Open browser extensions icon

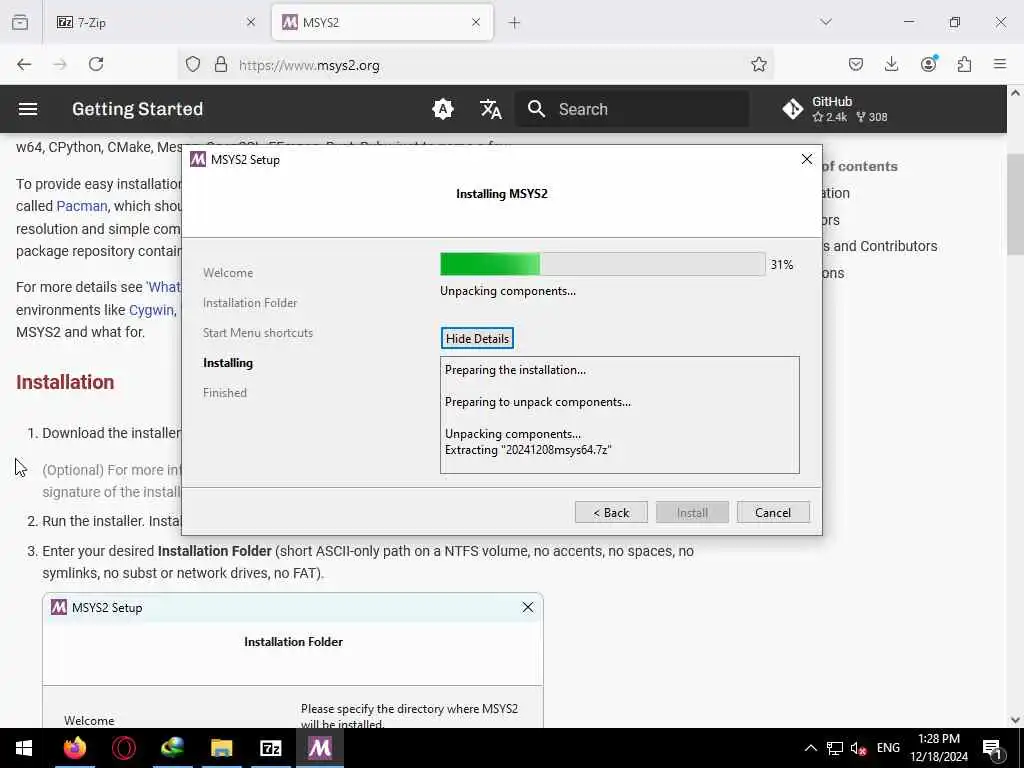tap(964, 64)
